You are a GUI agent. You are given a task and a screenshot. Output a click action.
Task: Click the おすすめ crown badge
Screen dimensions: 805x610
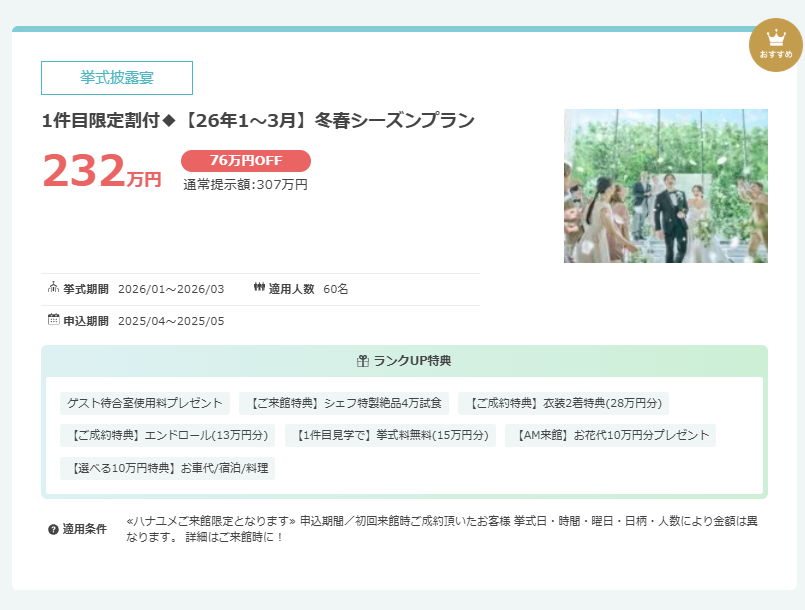[x=776, y=45]
